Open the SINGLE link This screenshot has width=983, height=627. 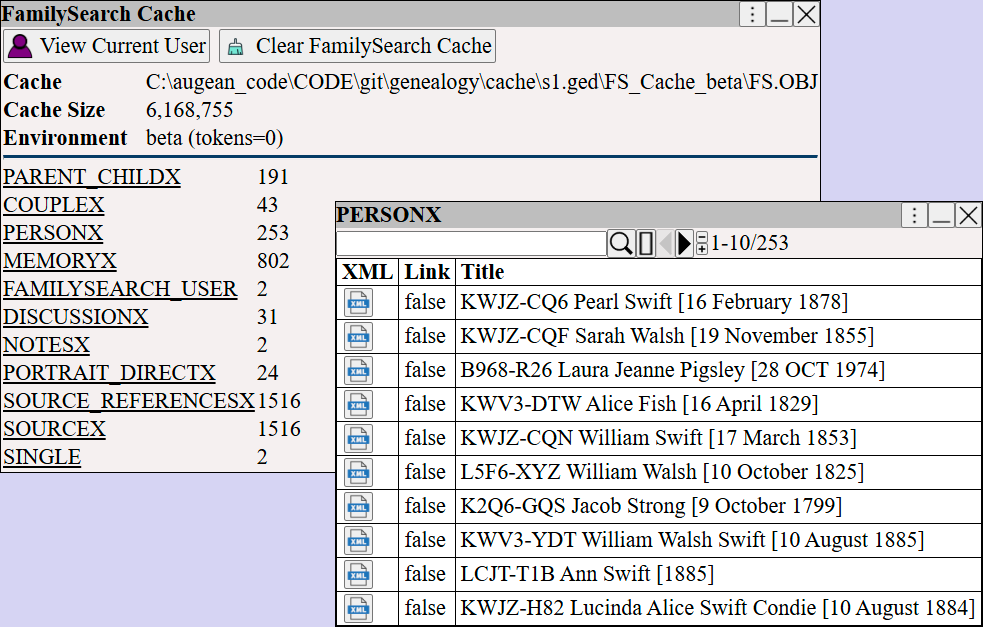(42, 457)
